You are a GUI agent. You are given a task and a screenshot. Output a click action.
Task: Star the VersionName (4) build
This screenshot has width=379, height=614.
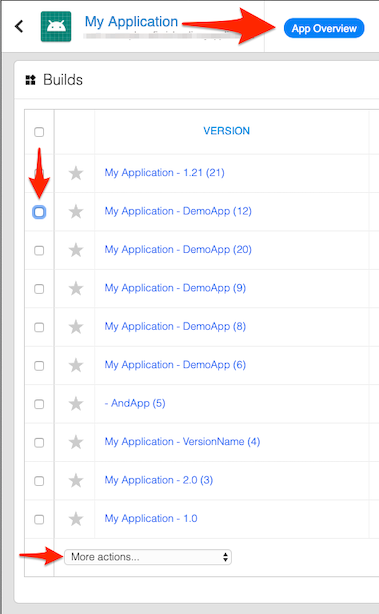(76, 442)
